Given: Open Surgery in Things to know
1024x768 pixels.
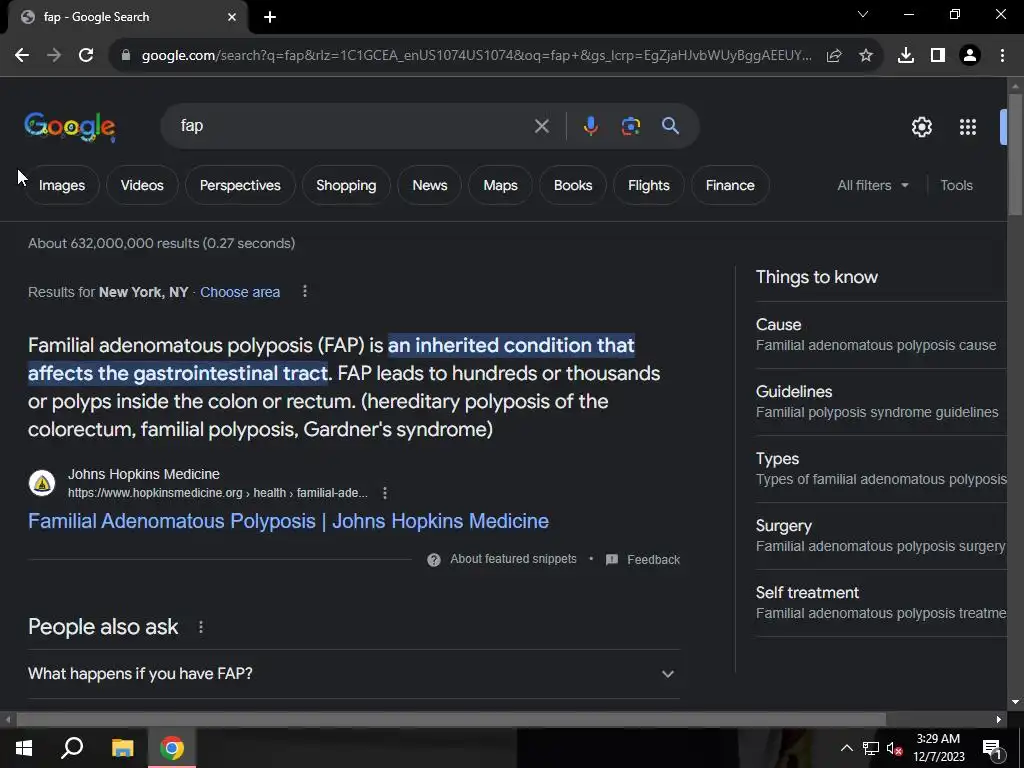Looking at the screenshot, I should tap(881, 536).
